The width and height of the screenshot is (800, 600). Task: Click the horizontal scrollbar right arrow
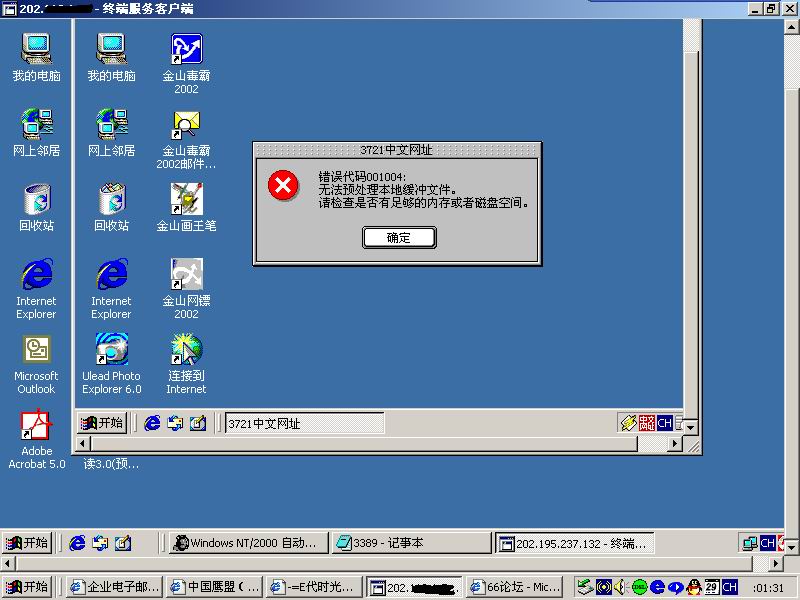pos(673,443)
